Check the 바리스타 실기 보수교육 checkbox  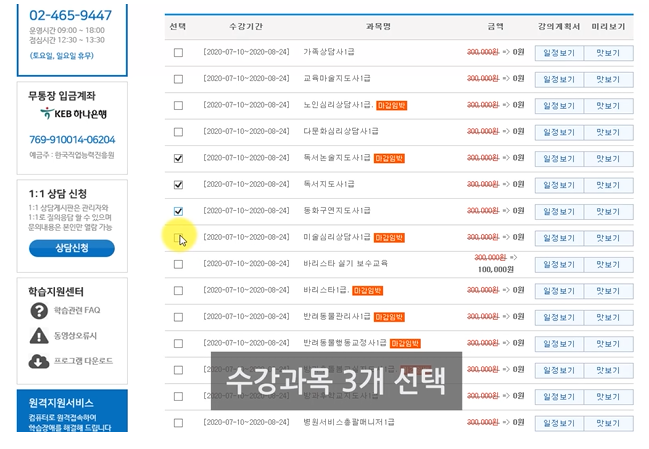[178, 264]
